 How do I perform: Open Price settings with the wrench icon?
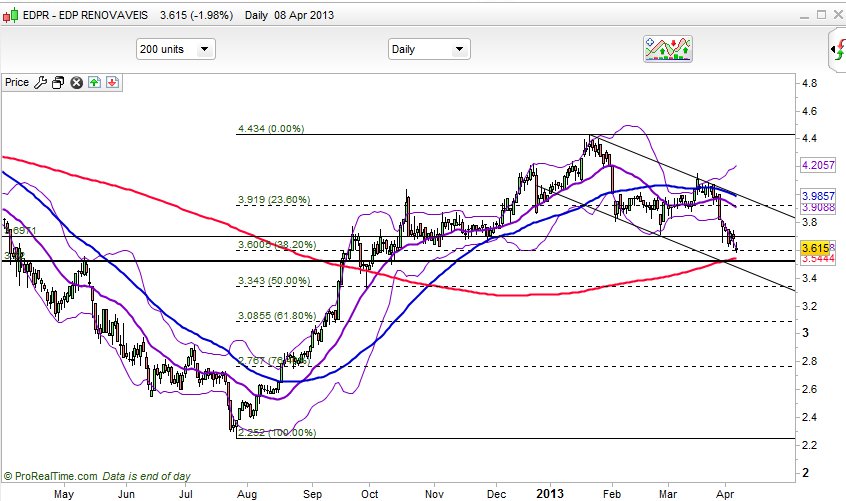(40, 83)
